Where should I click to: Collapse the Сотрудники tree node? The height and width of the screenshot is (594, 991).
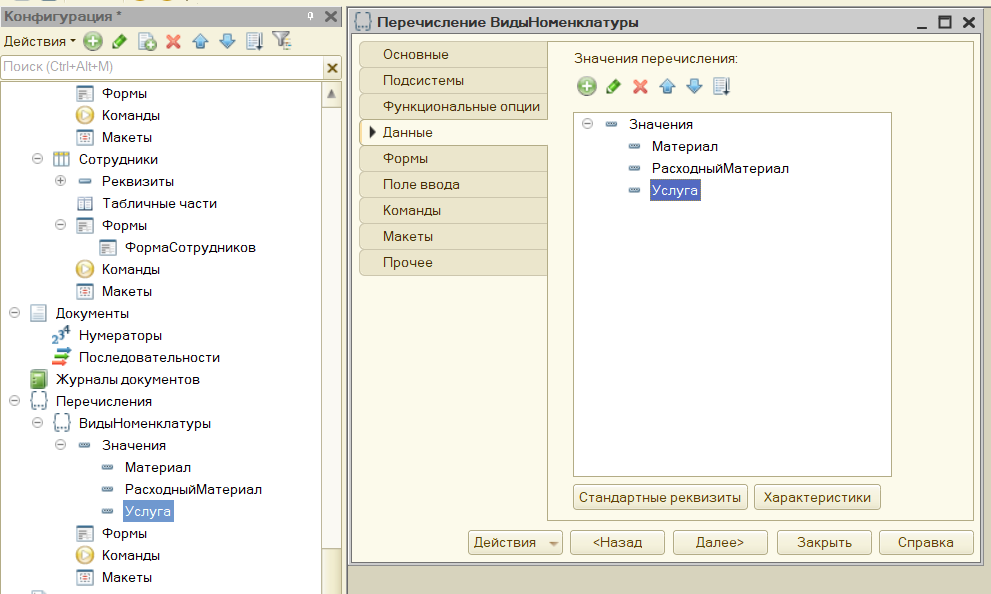click(x=37, y=159)
